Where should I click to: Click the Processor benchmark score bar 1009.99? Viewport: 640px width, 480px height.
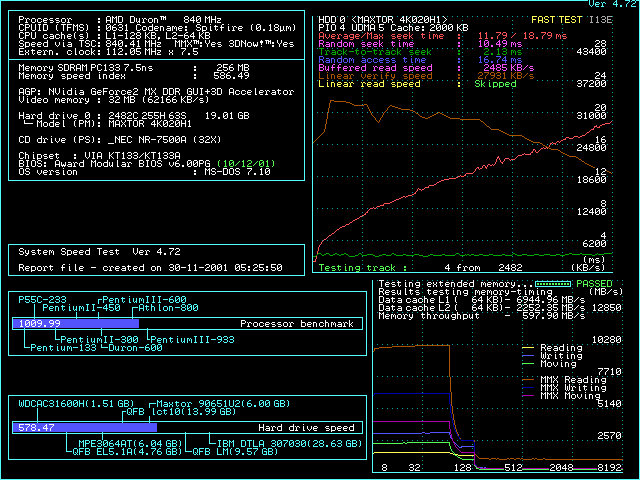coord(76,324)
